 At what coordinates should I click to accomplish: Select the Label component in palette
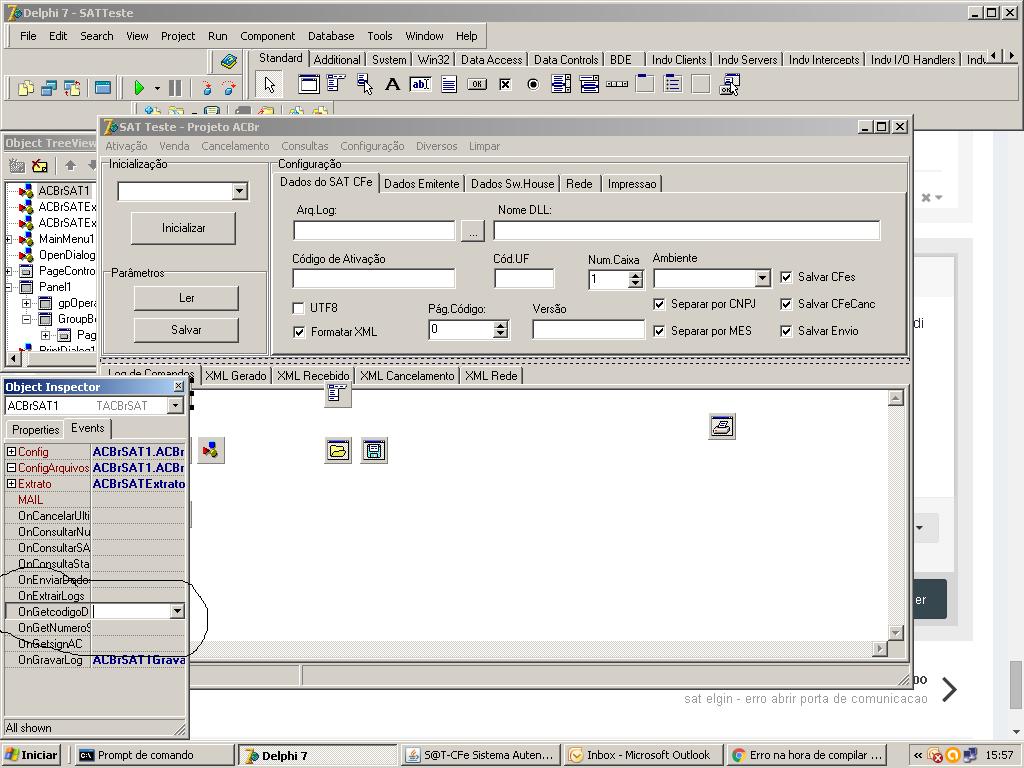[x=392, y=84]
